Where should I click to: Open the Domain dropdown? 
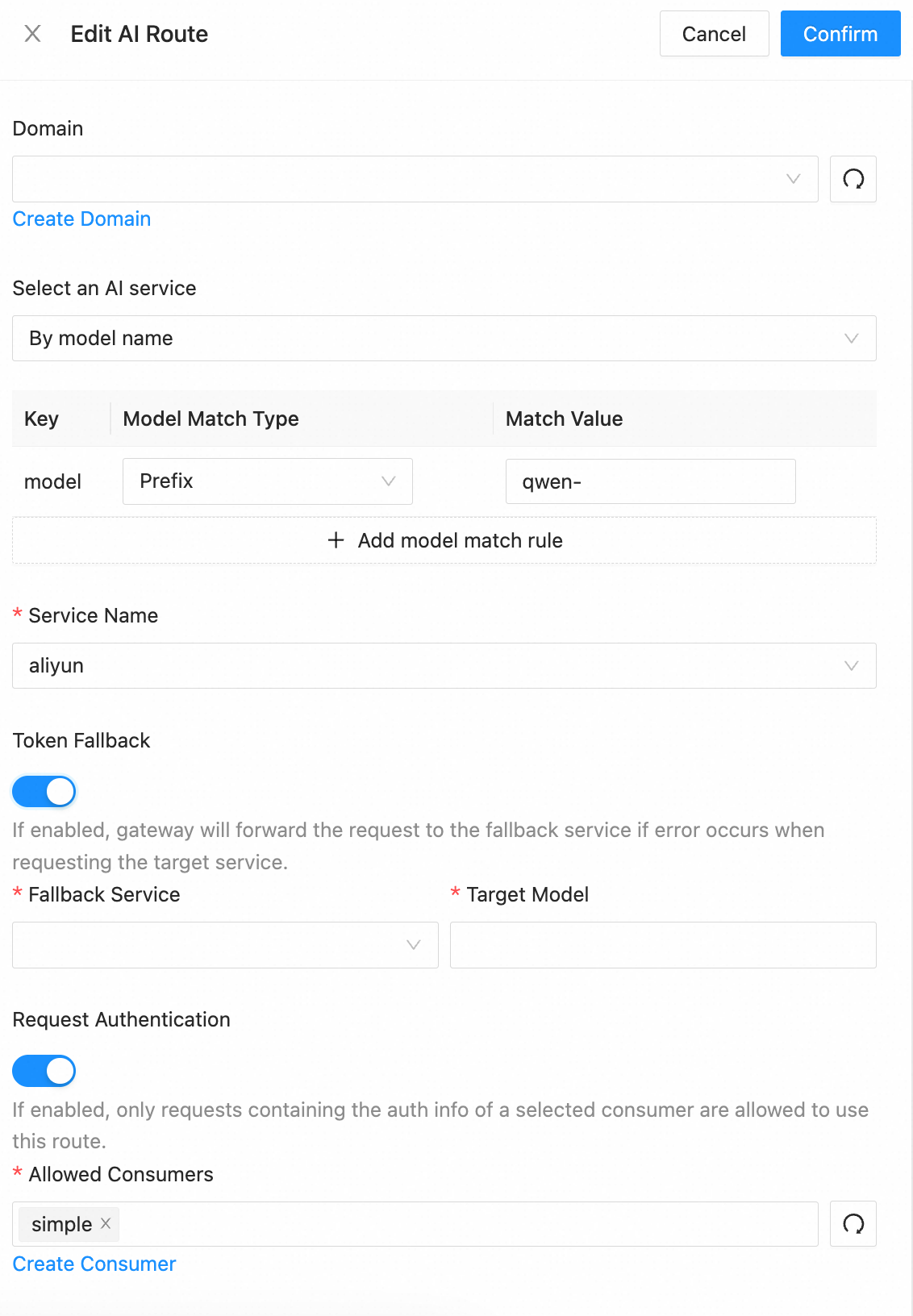tap(415, 179)
